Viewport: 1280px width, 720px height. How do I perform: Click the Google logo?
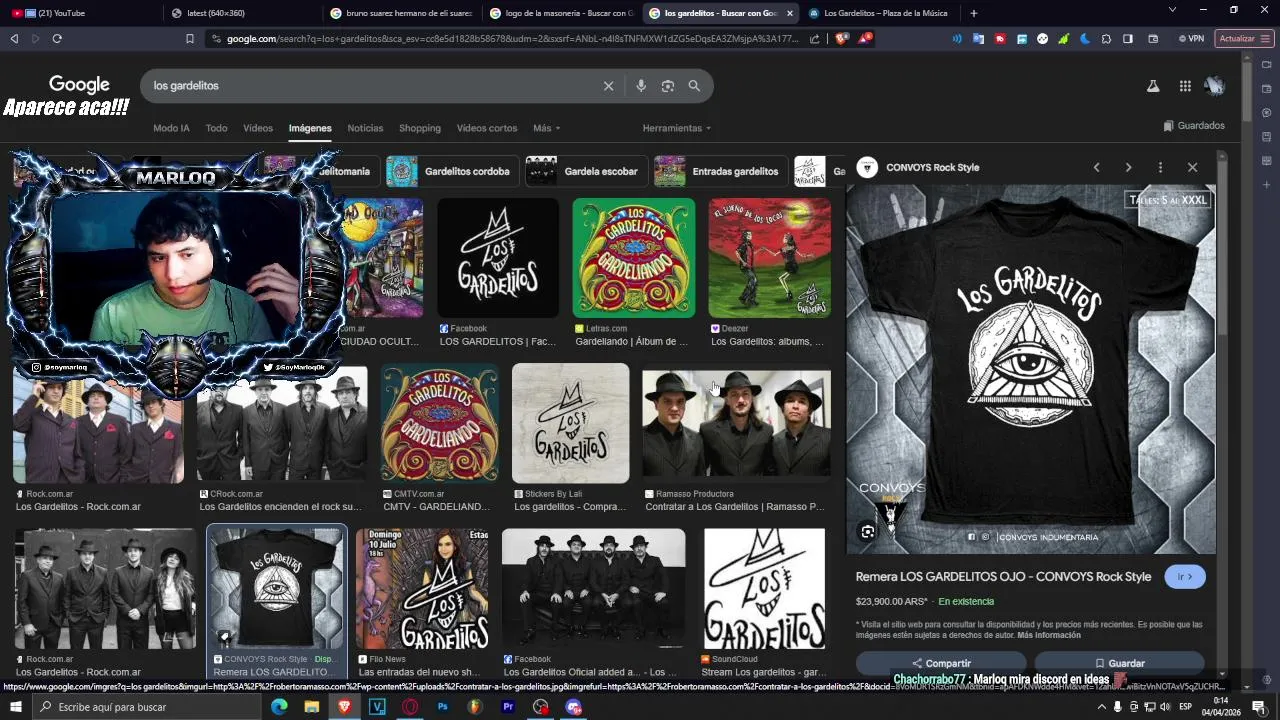[79, 85]
